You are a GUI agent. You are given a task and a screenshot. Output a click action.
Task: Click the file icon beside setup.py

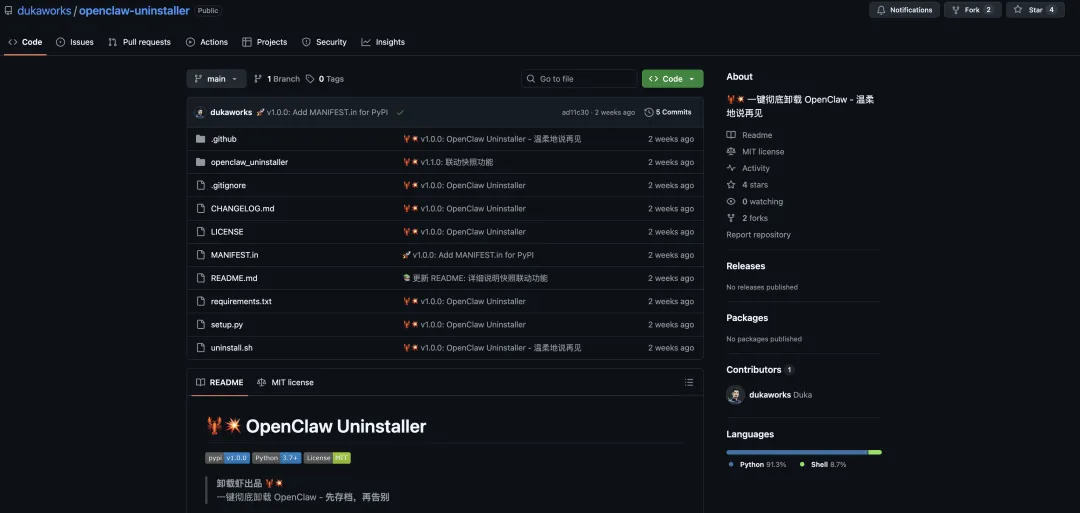200,325
